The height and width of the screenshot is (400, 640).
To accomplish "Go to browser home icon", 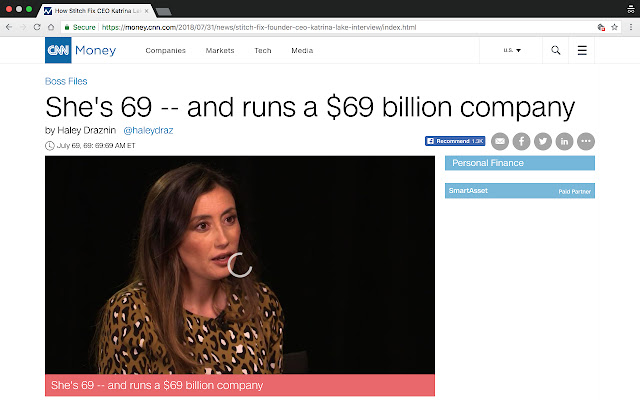I will (51, 27).
